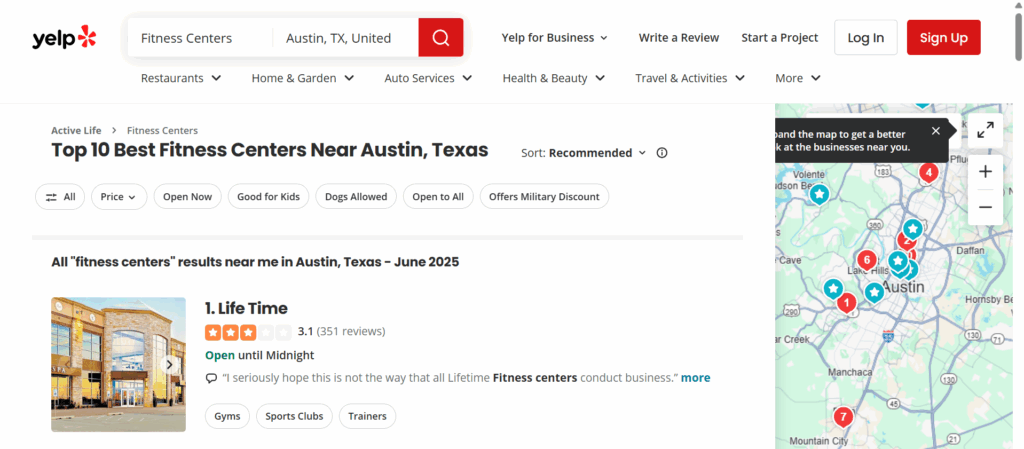Zoom out on the map
This screenshot has height=449, width=1024.
tap(985, 208)
